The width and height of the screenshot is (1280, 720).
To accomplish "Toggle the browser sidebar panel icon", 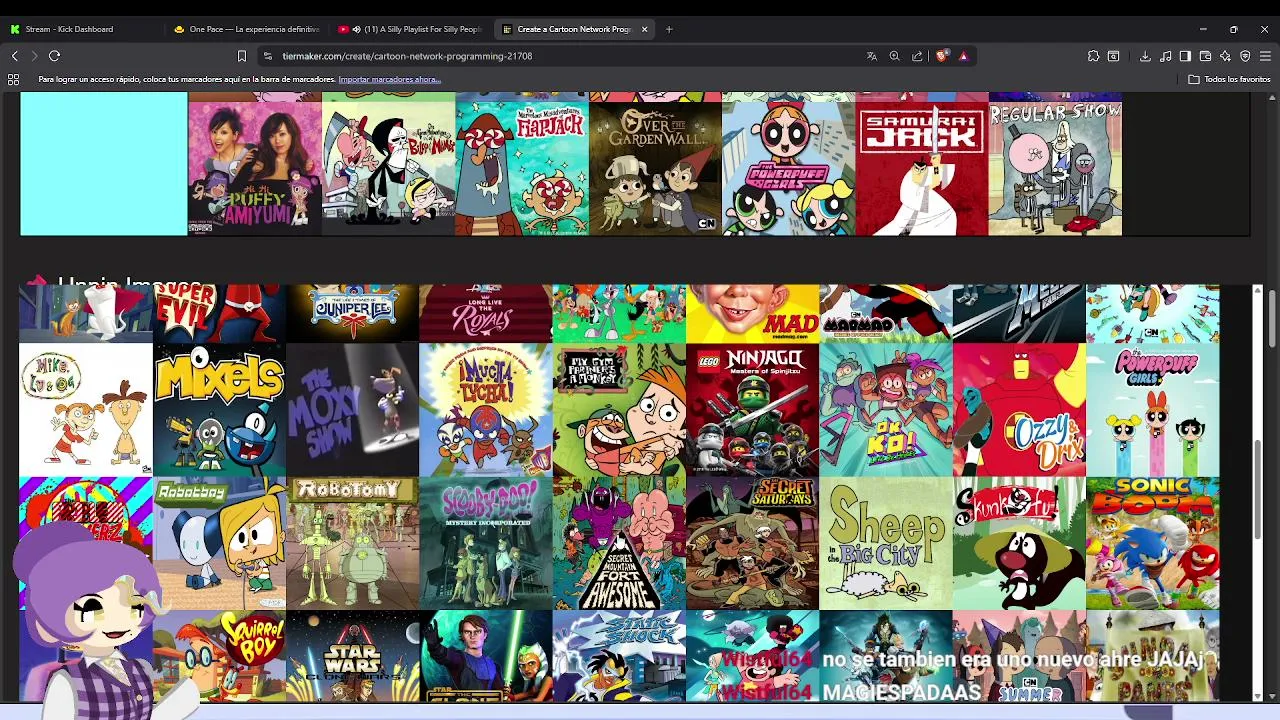I will [x=1185, y=56].
